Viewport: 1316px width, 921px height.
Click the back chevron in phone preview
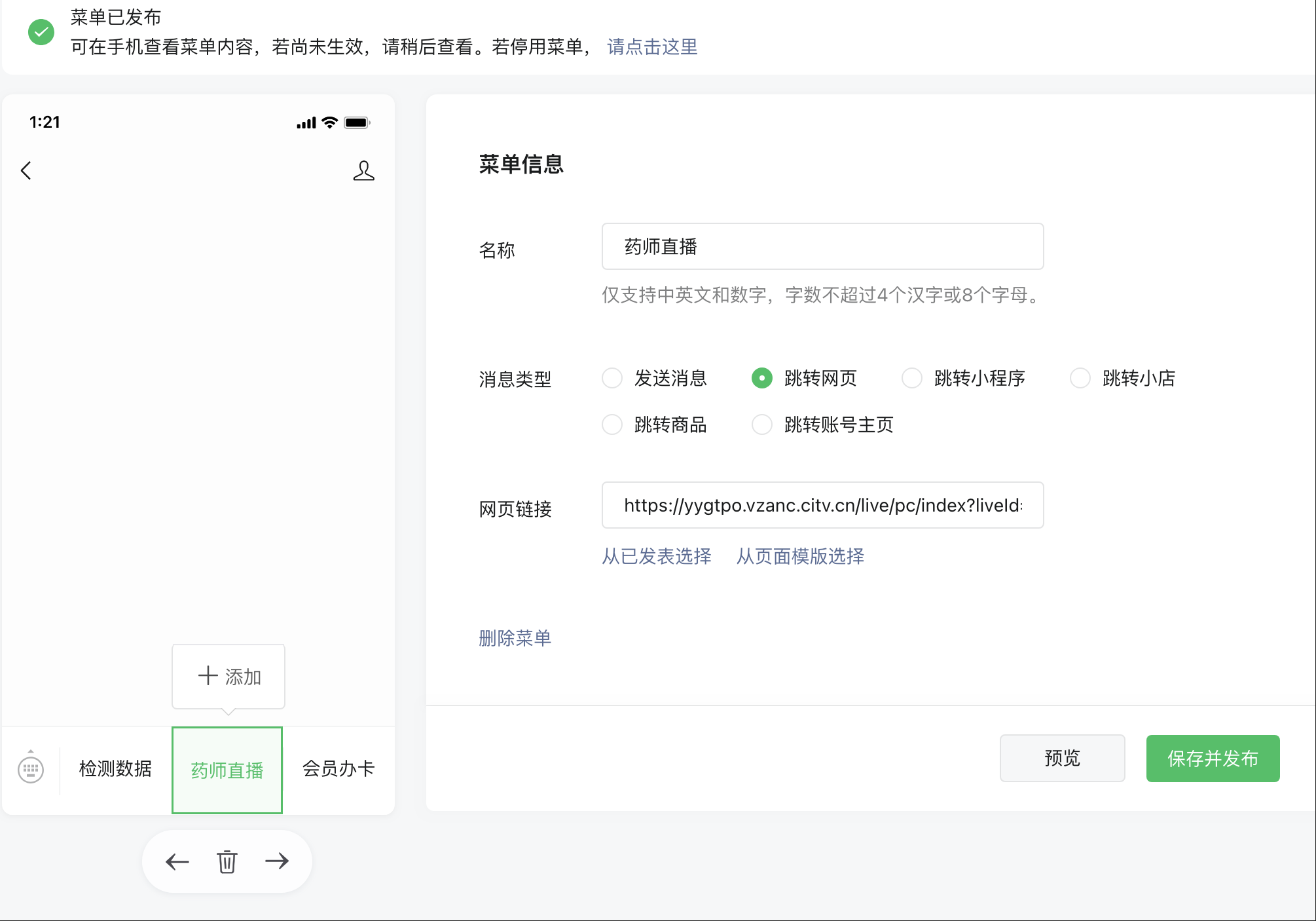point(26,170)
